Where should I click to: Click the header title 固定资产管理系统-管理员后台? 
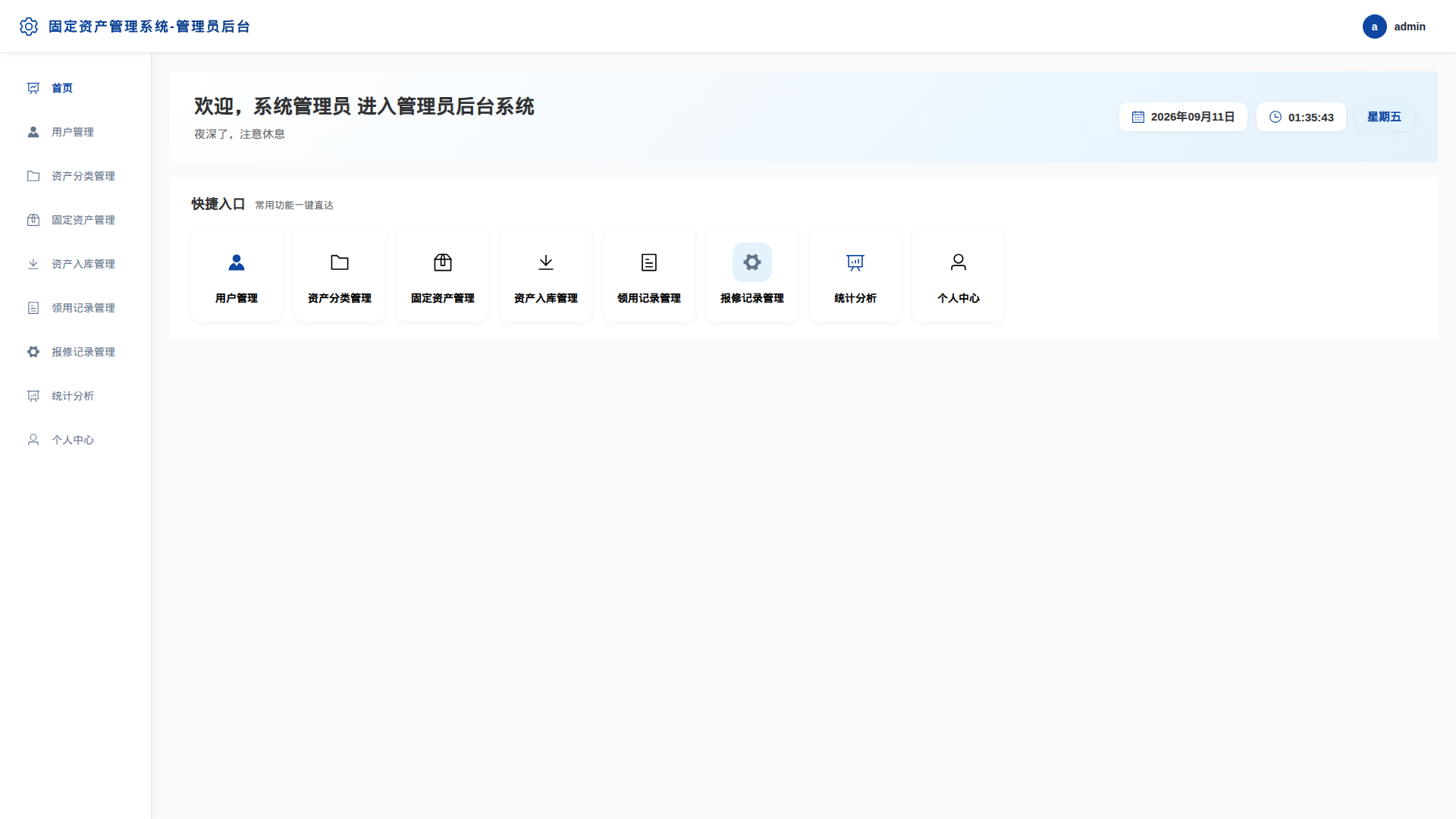pos(149,27)
